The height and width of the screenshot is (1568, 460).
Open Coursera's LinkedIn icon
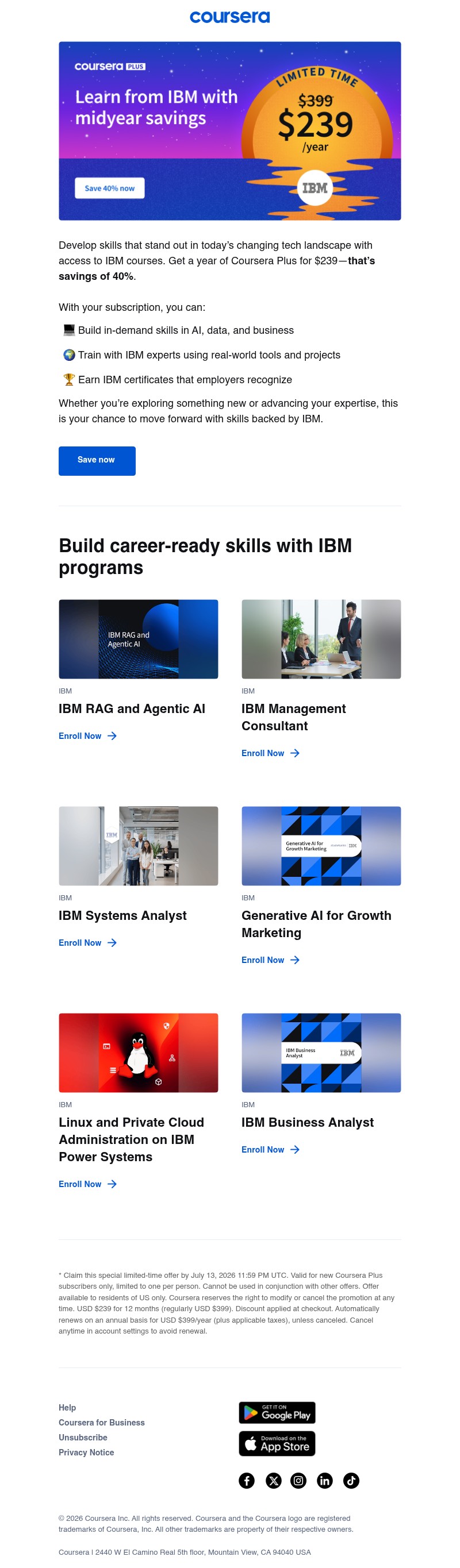(325, 1480)
